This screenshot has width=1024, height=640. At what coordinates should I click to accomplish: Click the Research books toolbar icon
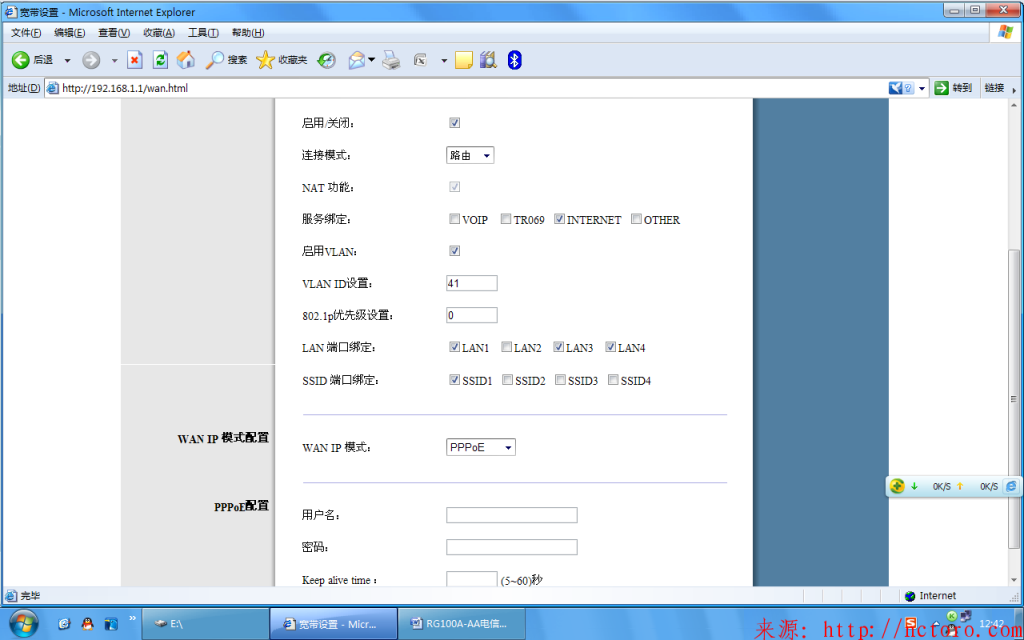tap(488, 60)
